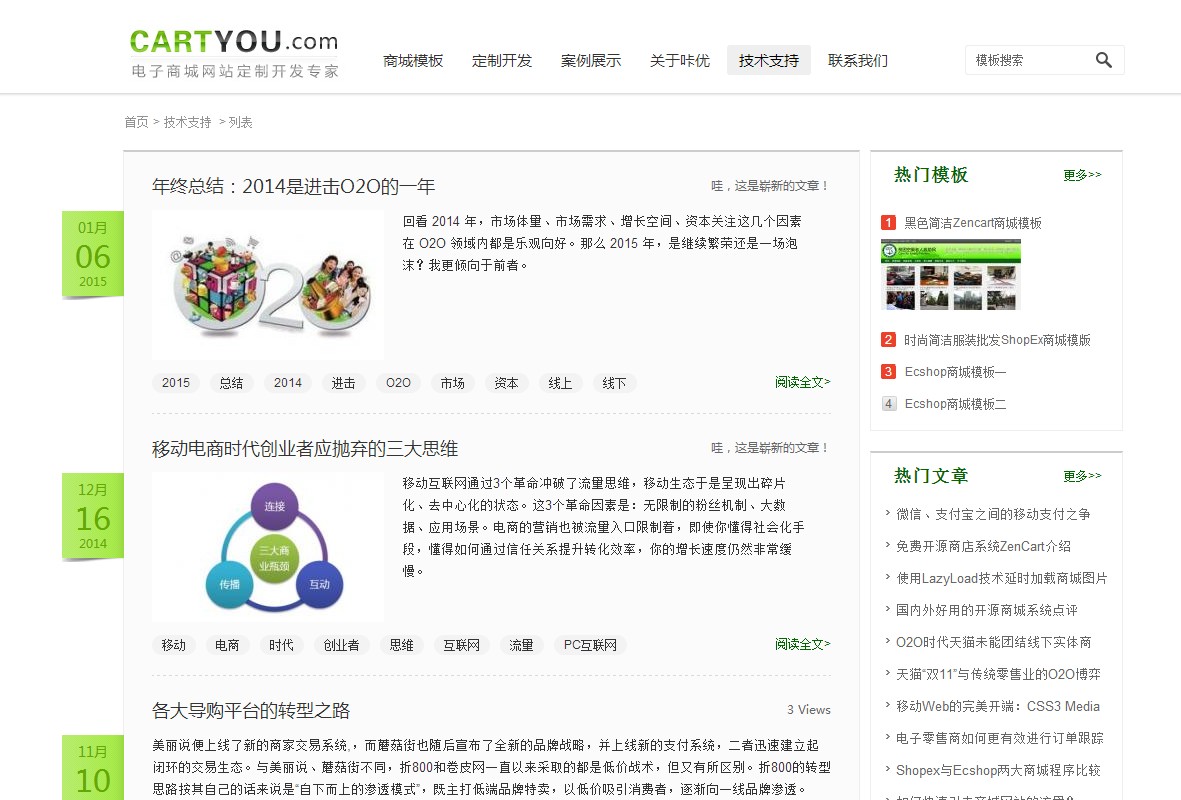Click the 三大商业瓶颈 diagram thumbnail
Viewport: 1181px width, 800px height.
pyautogui.click(x=268, y=547)
